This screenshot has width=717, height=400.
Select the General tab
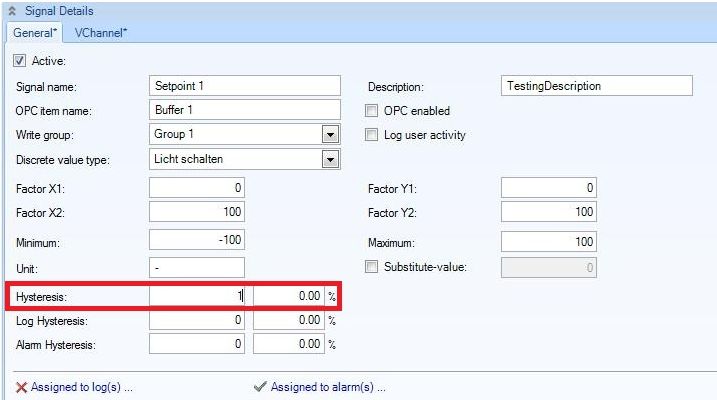coord(33,33)
